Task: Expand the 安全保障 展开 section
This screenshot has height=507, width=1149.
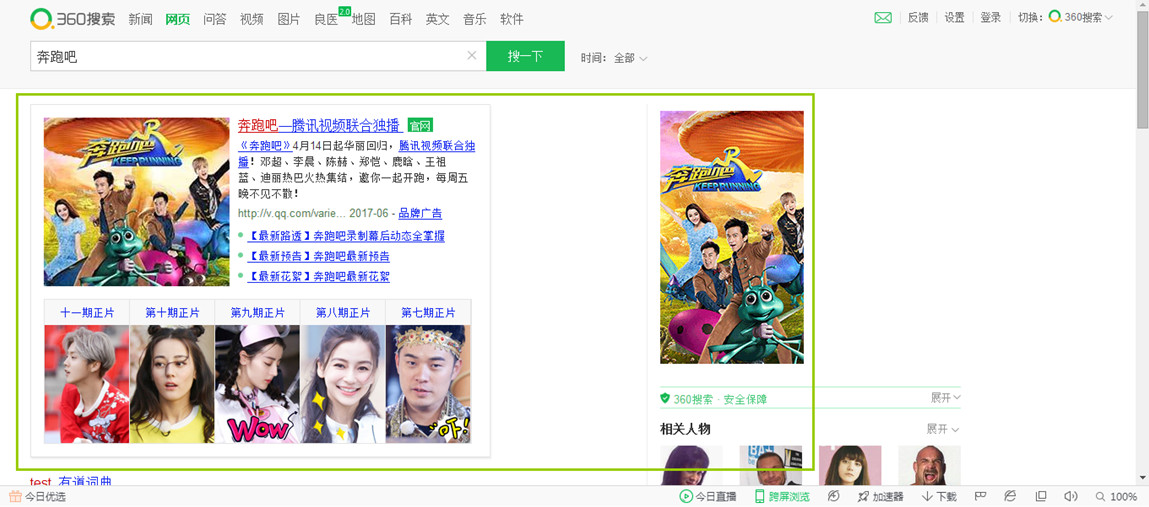Action: (x=945, y=398)
